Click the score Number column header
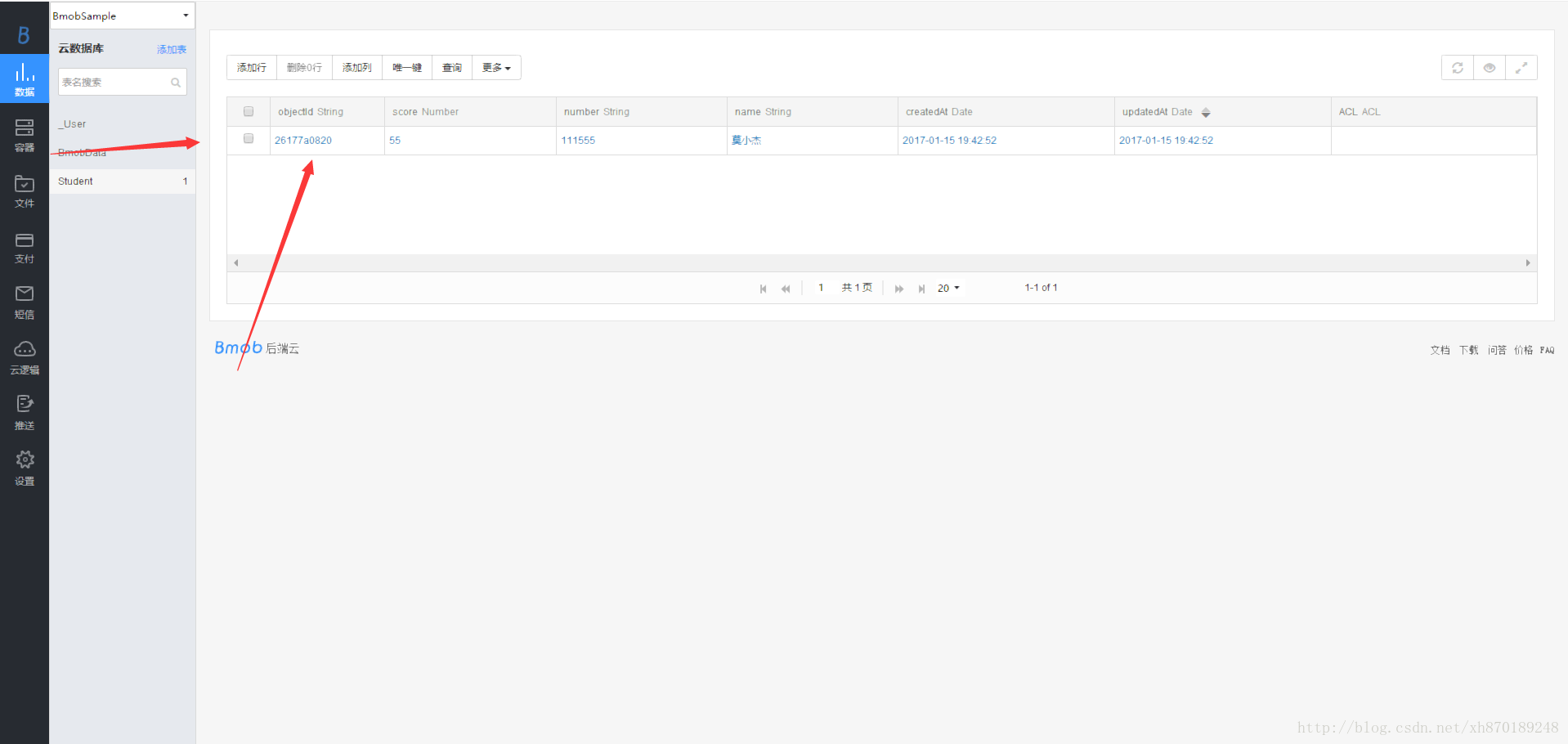 point(470,112)
